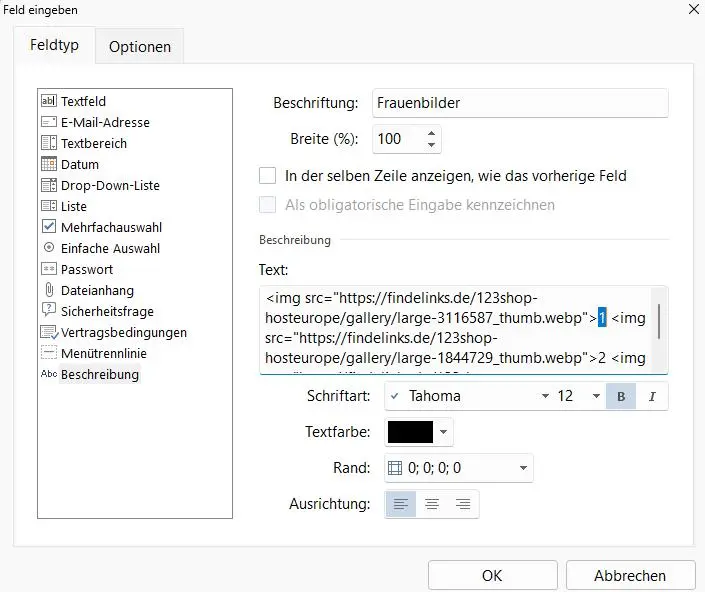Choose the Dateianhang paperclip icon
Image resolution: width=705 pixels, height=592 pixels.
[x=48, y=290]
